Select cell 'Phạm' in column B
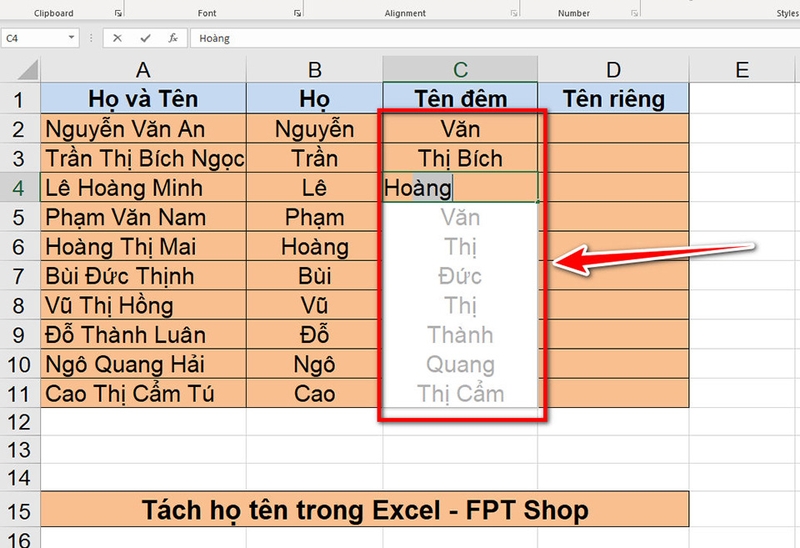Image resolution: width=800 pixels, height=548 pixels. tap(315, 217)
